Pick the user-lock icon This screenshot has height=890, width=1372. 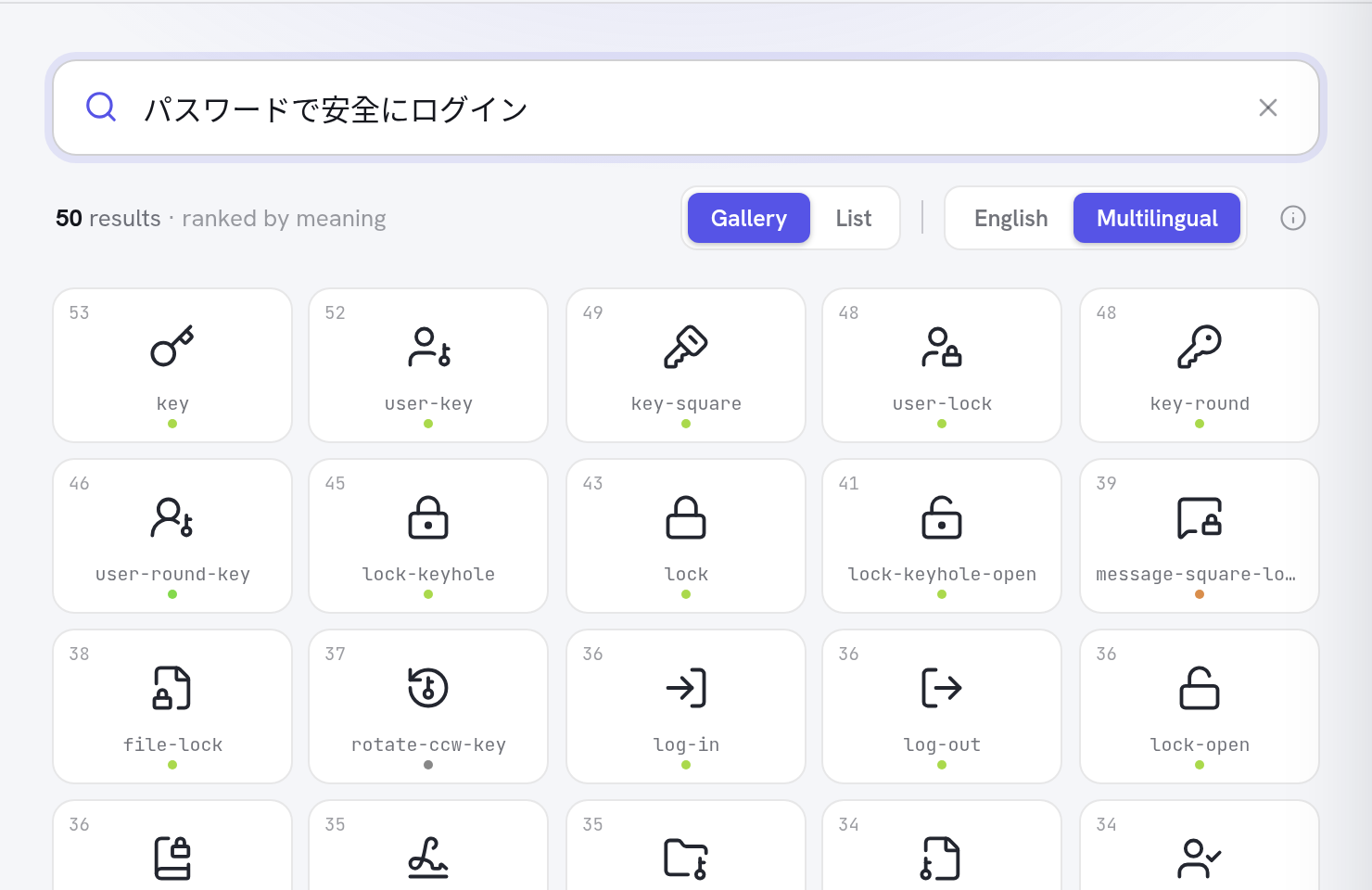click(942, 365)
